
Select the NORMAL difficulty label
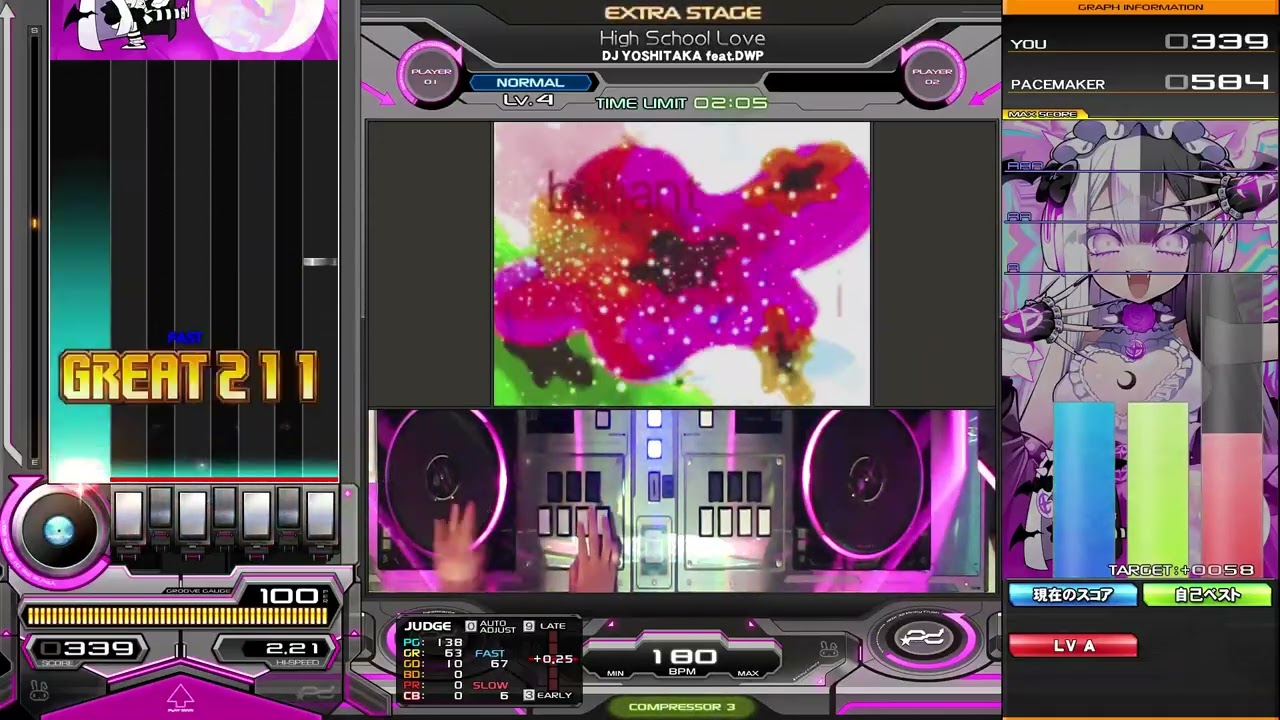click(x=530, y=83)
